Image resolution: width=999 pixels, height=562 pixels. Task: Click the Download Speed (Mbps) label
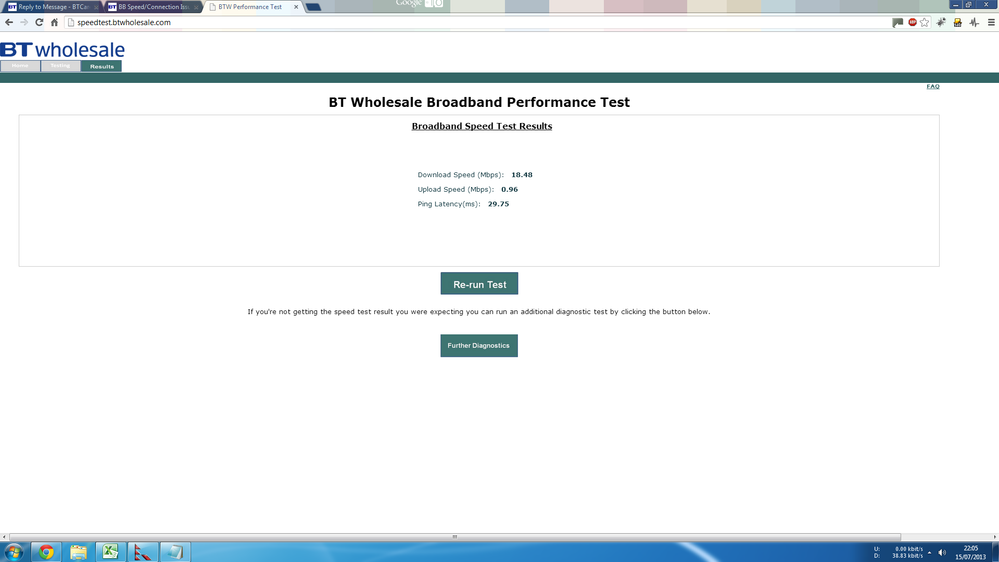[460, 175]
